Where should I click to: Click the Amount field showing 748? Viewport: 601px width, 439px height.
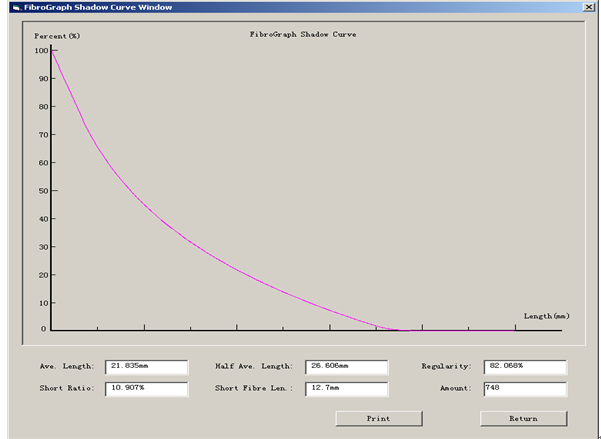[x=525, y=388]
